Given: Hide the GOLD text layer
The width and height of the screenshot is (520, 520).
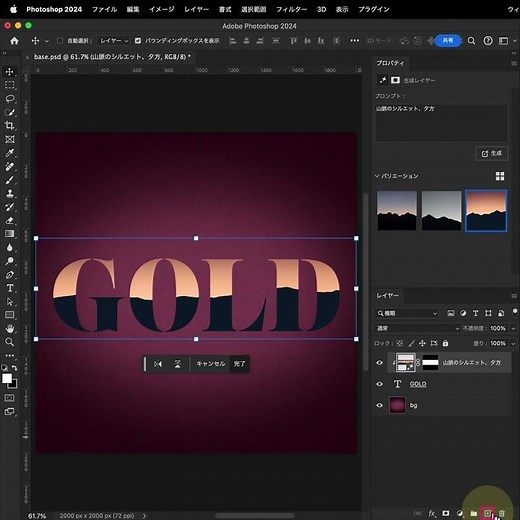Looking at the screenshot, I should [379, 384].
